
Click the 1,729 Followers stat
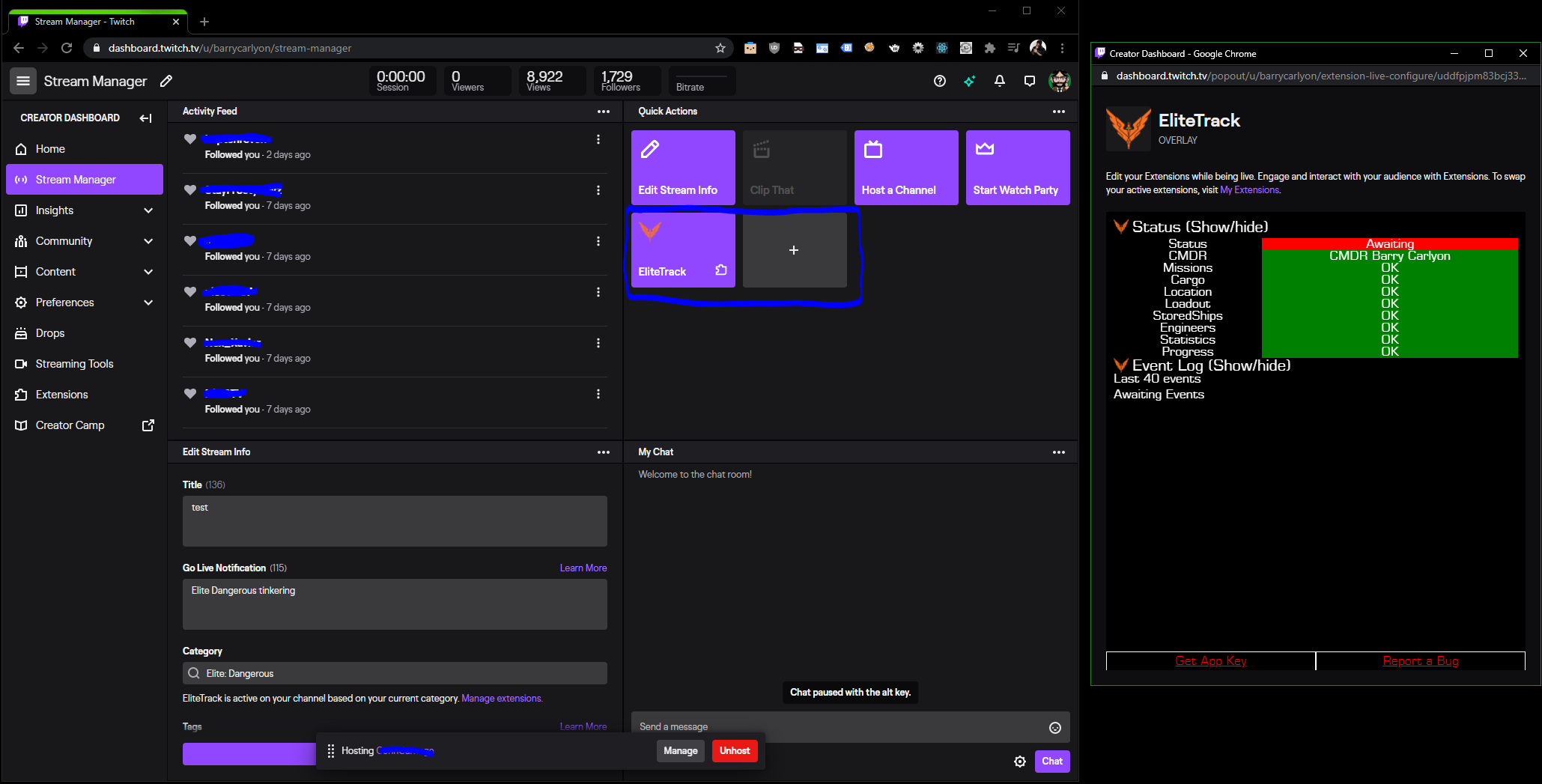[x=627, y=81]
